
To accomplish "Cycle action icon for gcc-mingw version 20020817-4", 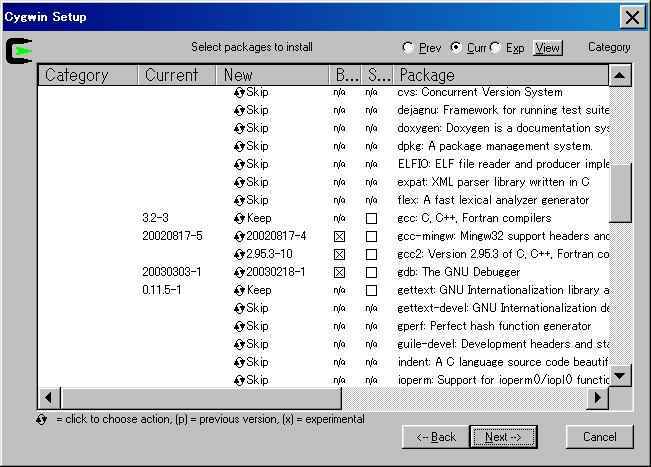I will (x=239, y=237).
